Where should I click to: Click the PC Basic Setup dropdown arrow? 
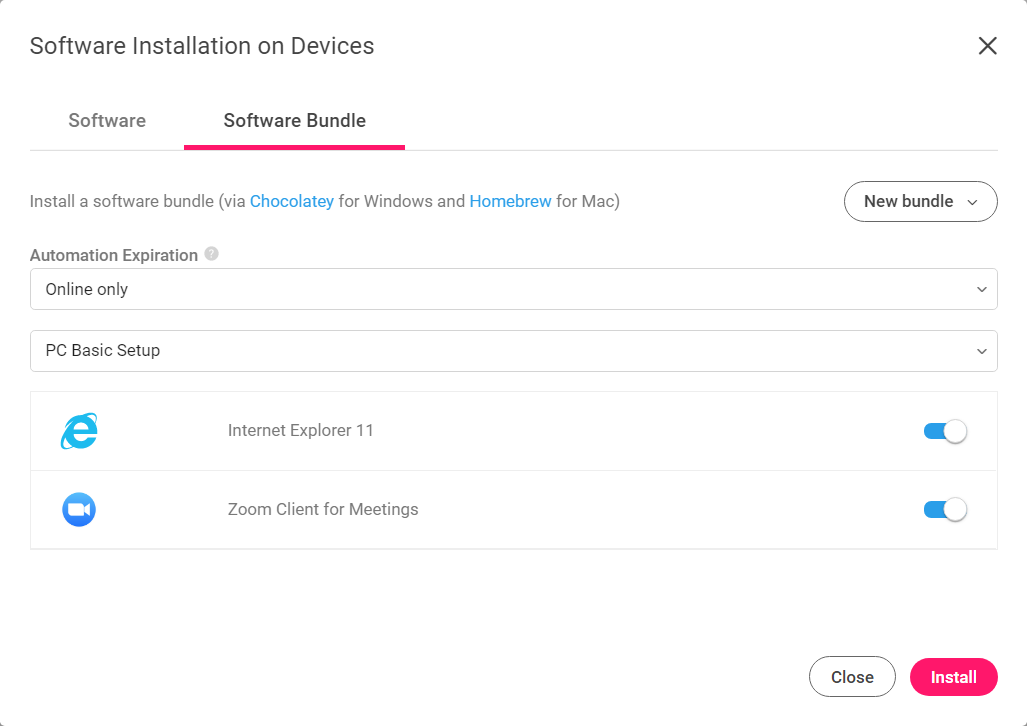pyautogui.click(x=981, y=351)
